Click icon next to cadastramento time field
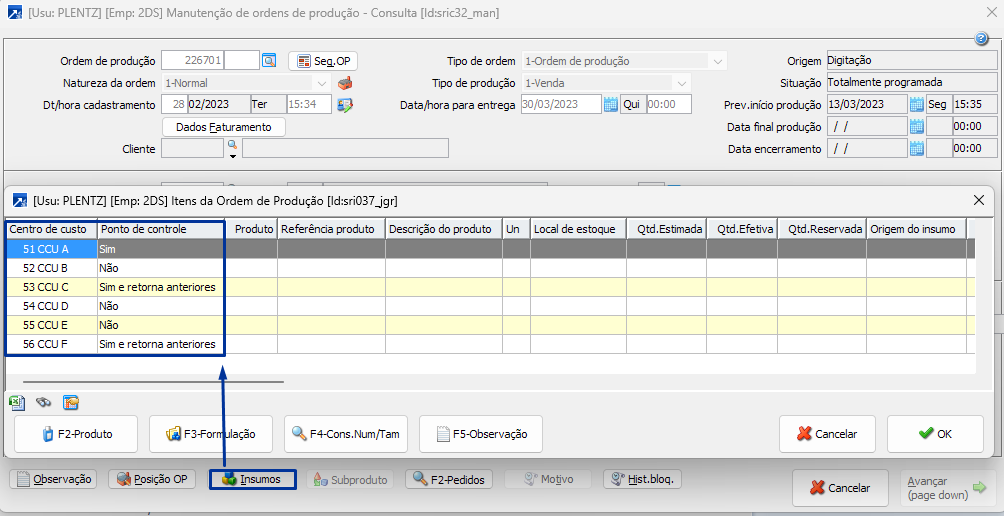 pos(345,105)
